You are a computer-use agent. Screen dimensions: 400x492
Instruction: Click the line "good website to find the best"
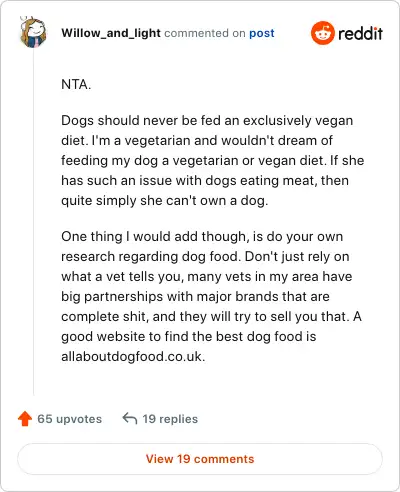pos(189,337)
